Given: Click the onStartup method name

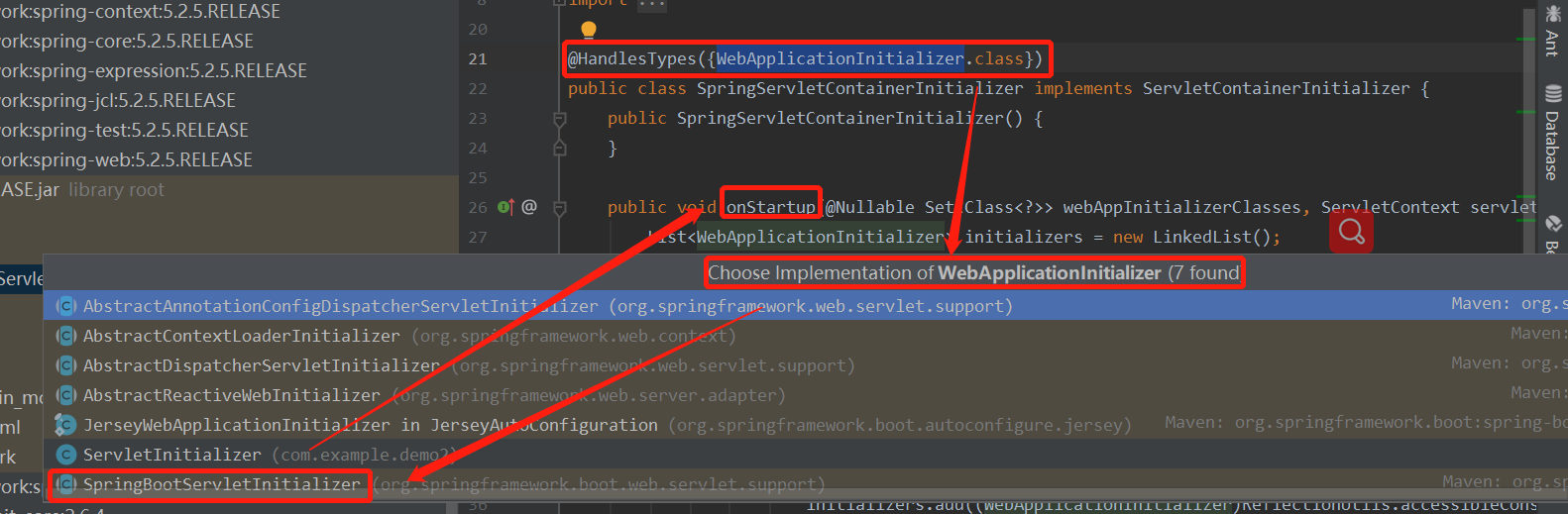Looking at the screenshot, I should pos(770,207).
